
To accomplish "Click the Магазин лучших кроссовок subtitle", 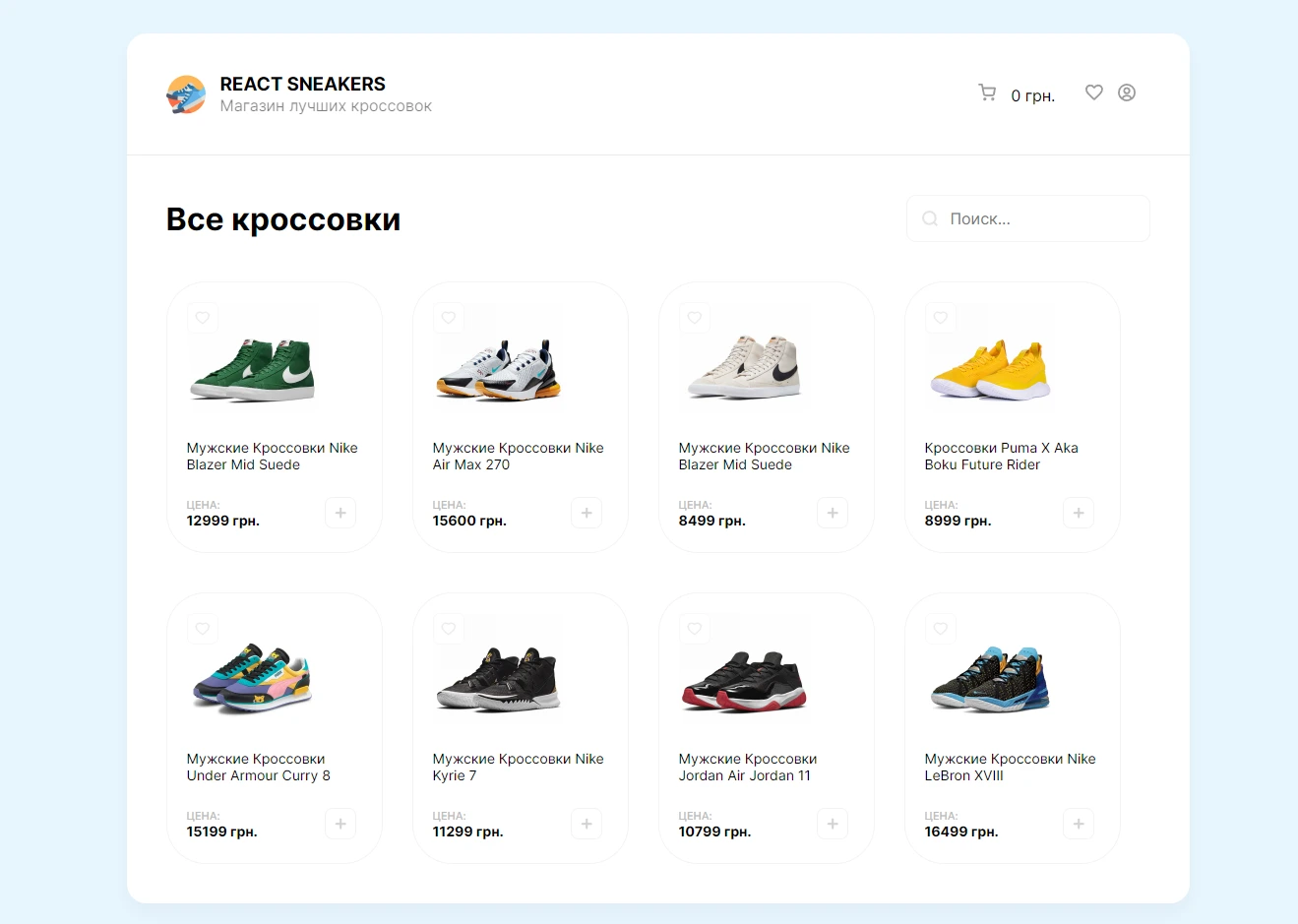I will tap(326, 106).
